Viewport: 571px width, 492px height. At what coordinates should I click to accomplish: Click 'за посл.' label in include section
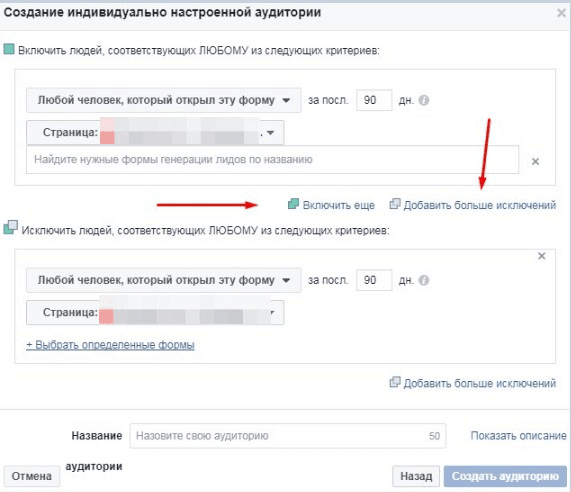coord(328,100)
